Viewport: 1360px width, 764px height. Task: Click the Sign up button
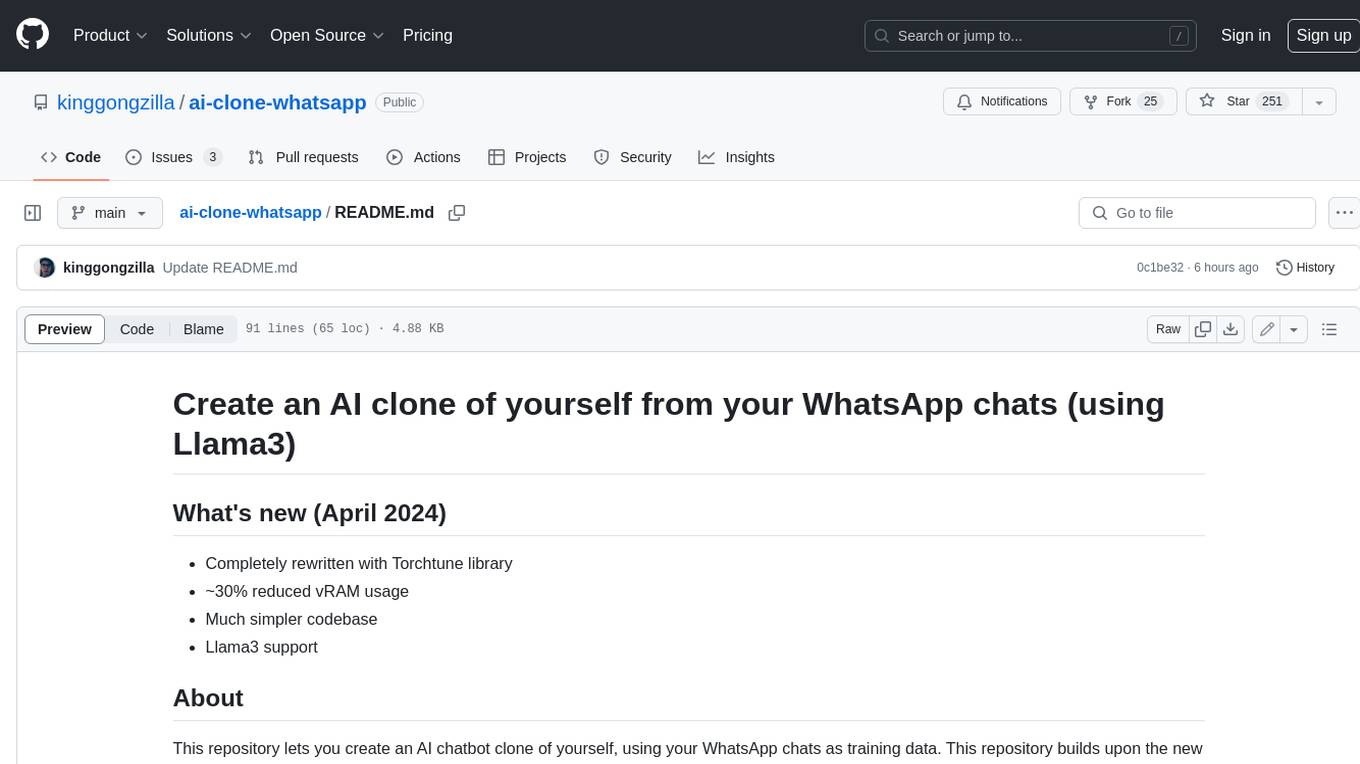1323,35
